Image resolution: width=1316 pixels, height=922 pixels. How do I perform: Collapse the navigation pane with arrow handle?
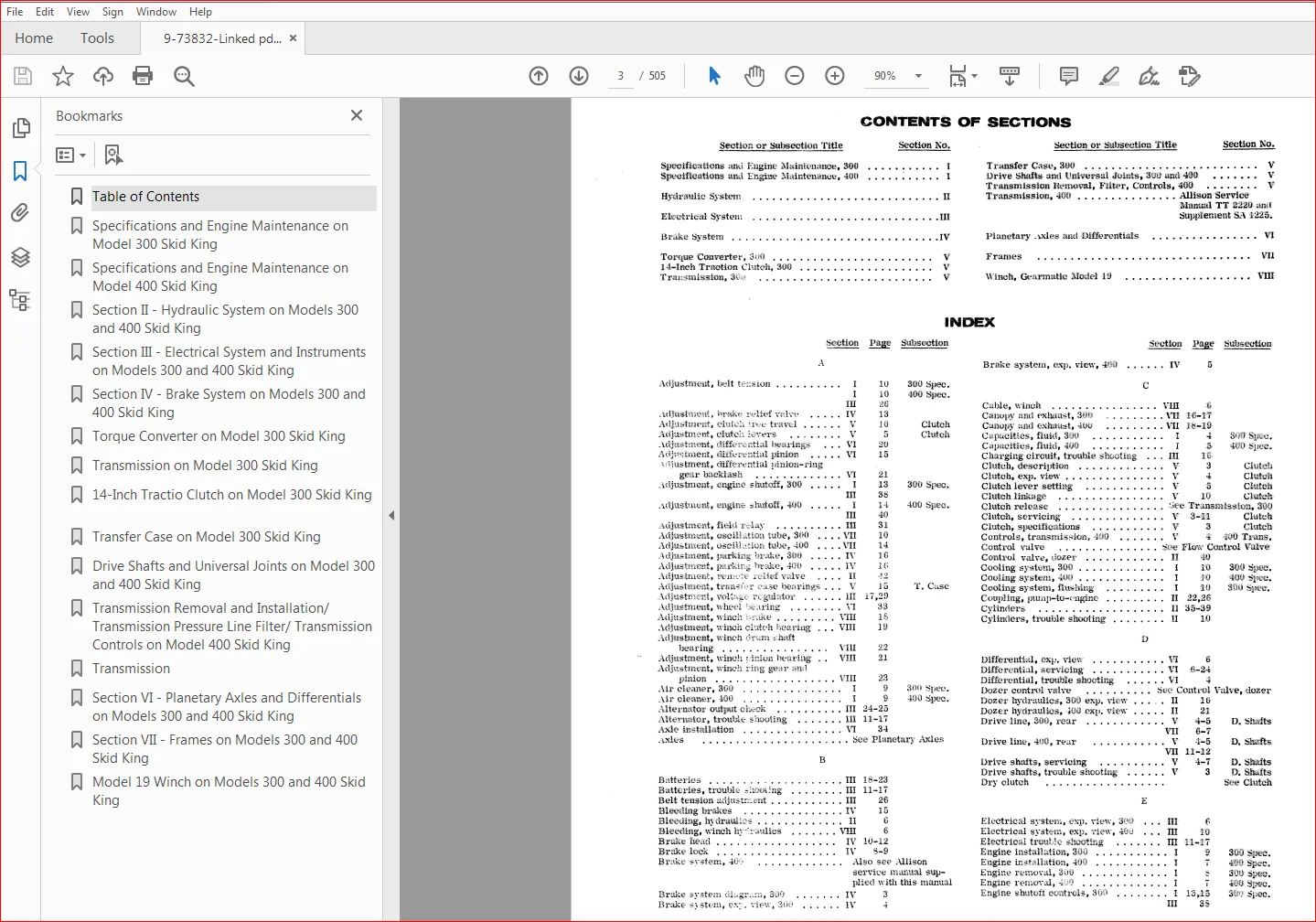coord(391,515)
